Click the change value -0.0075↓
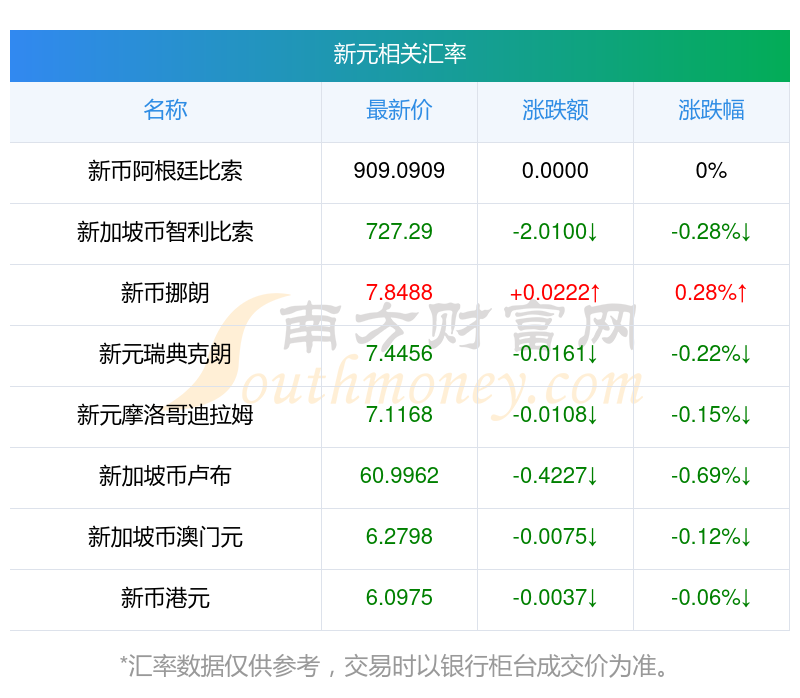Image resolution: width=800 pixels, height=698 pixels. tap(555, 537)
